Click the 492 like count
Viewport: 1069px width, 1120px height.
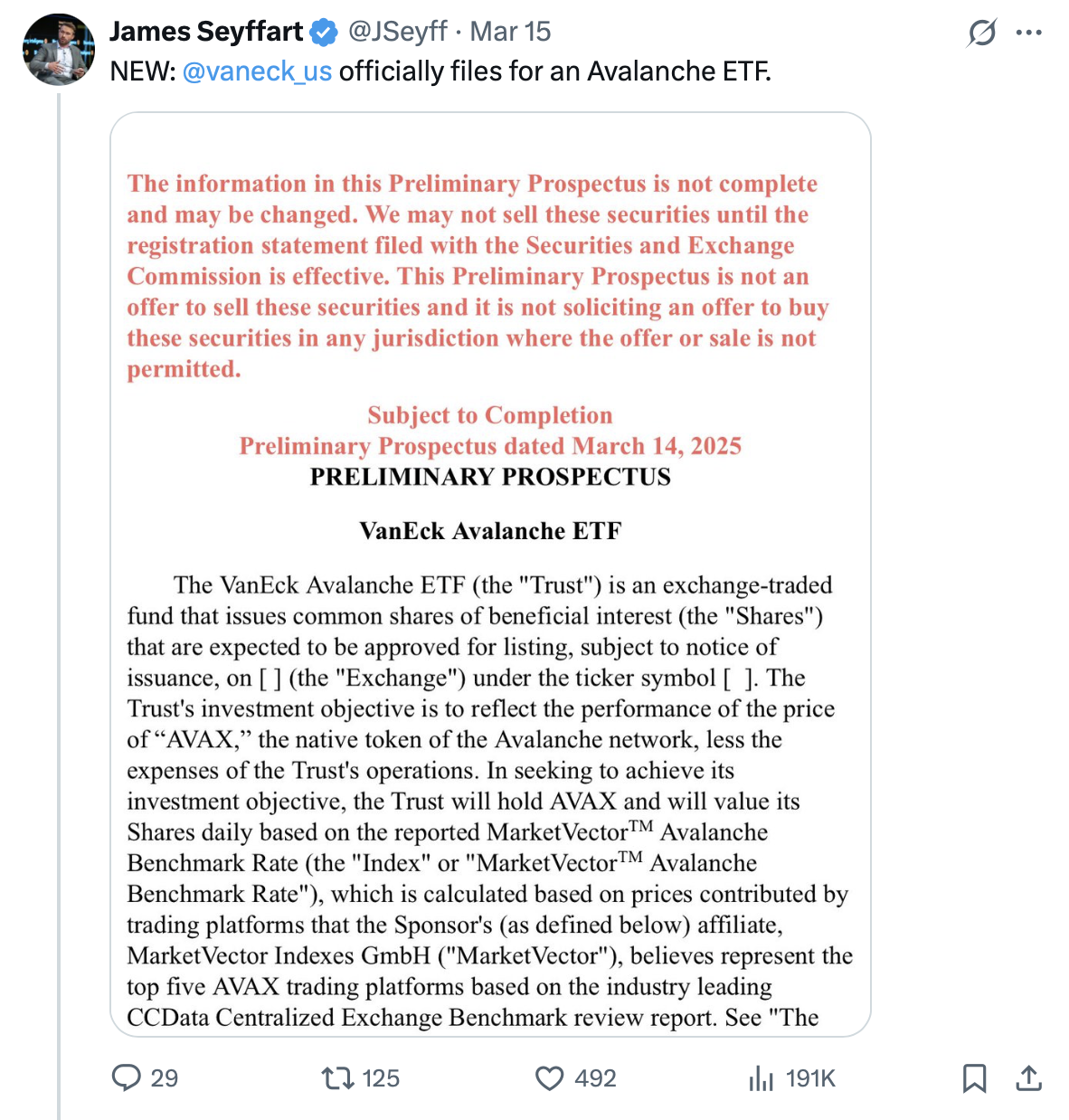coord(596,1078)
